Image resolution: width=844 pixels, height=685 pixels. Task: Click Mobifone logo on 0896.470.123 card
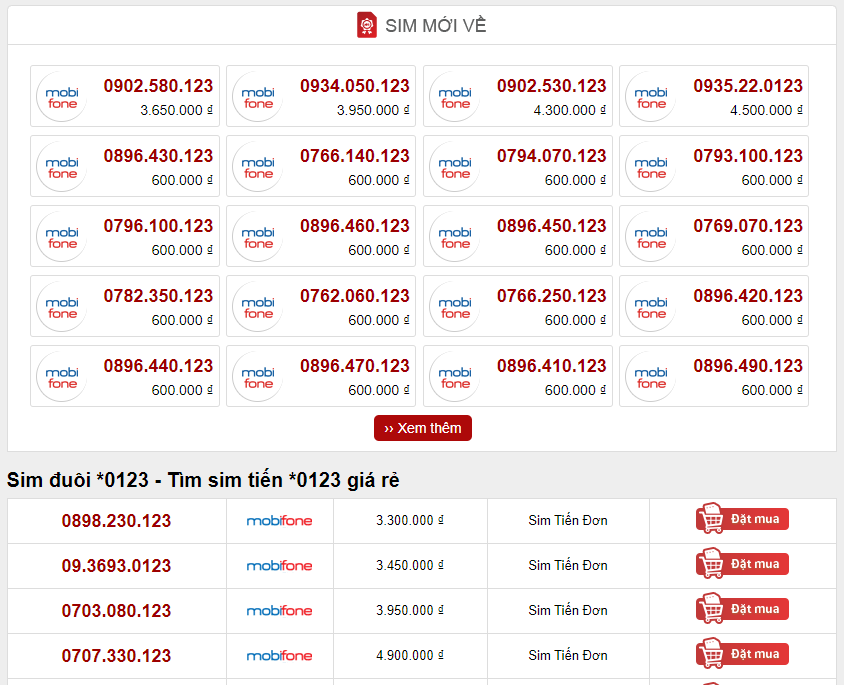pos(258,377)
